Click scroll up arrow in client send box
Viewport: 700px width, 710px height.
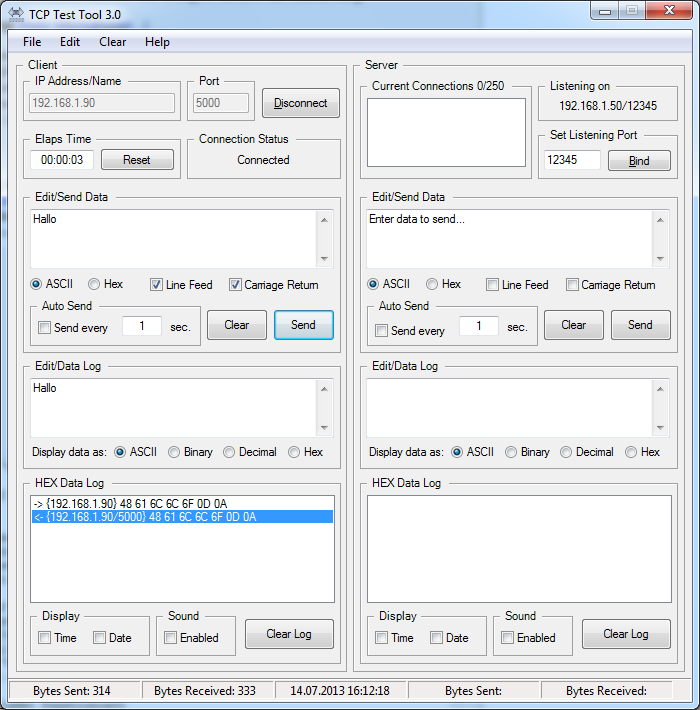(x=324, y=220)
